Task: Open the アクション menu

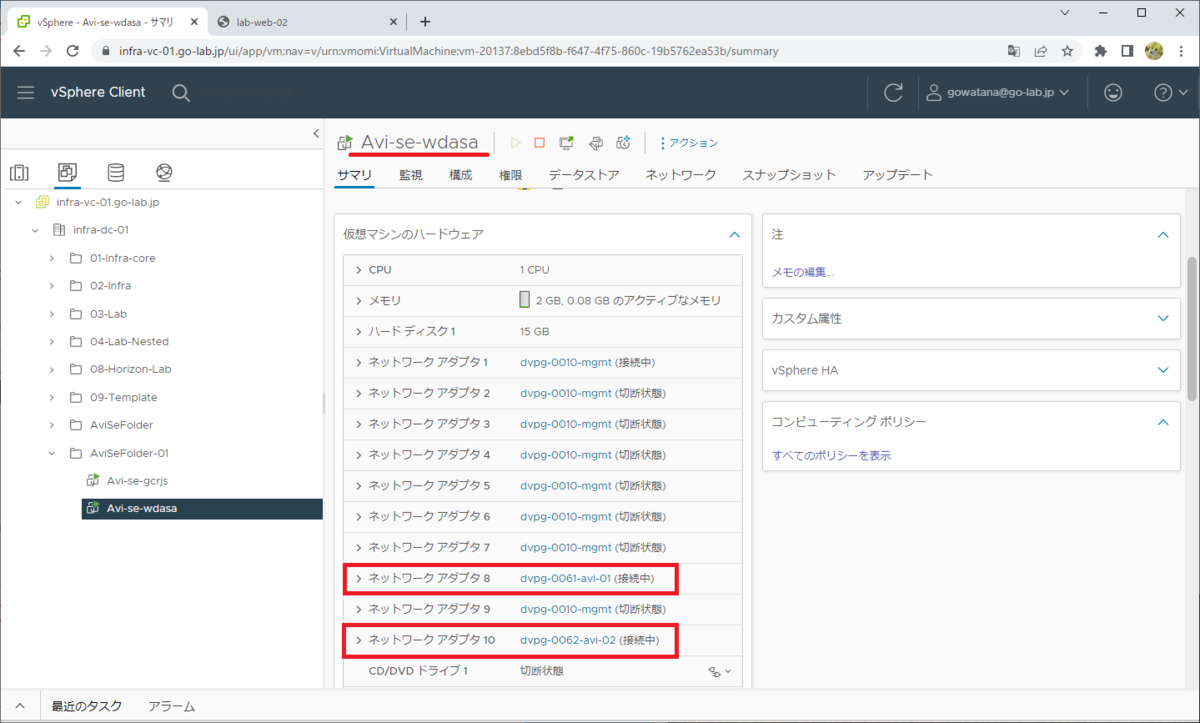Action: point(689,143)
